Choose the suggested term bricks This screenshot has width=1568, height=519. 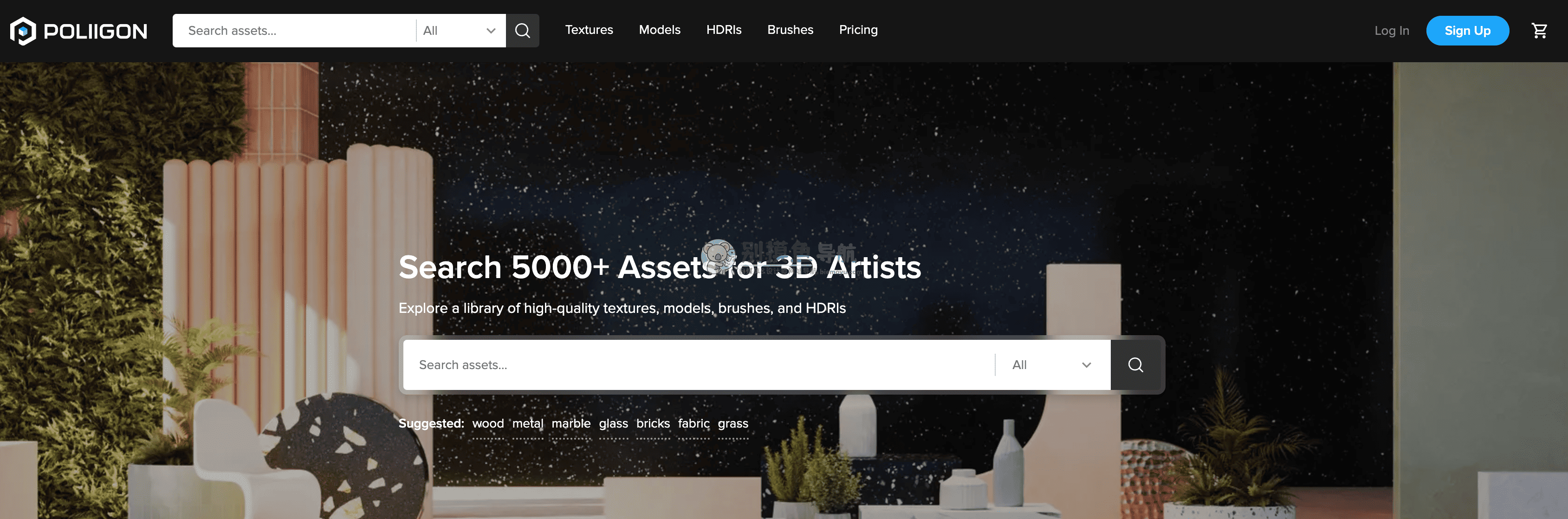coord(653,423)
